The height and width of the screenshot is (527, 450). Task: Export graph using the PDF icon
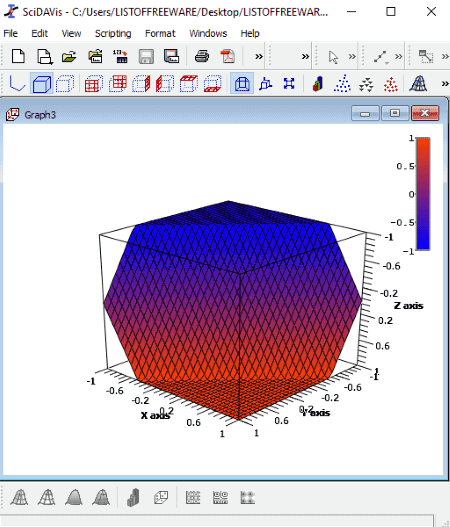pyautogui.click(x=228, y=56)
